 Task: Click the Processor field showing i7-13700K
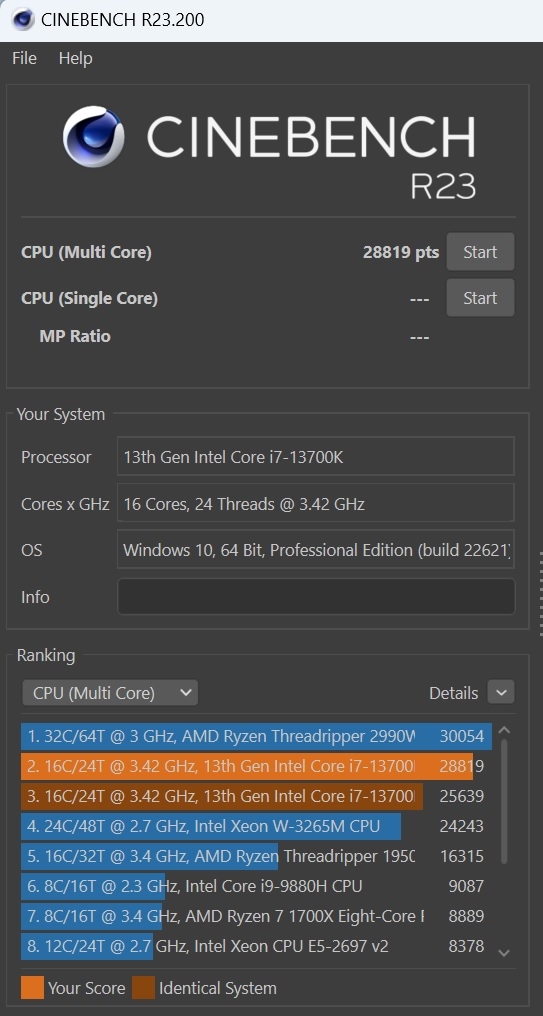(x=316, y=456)
